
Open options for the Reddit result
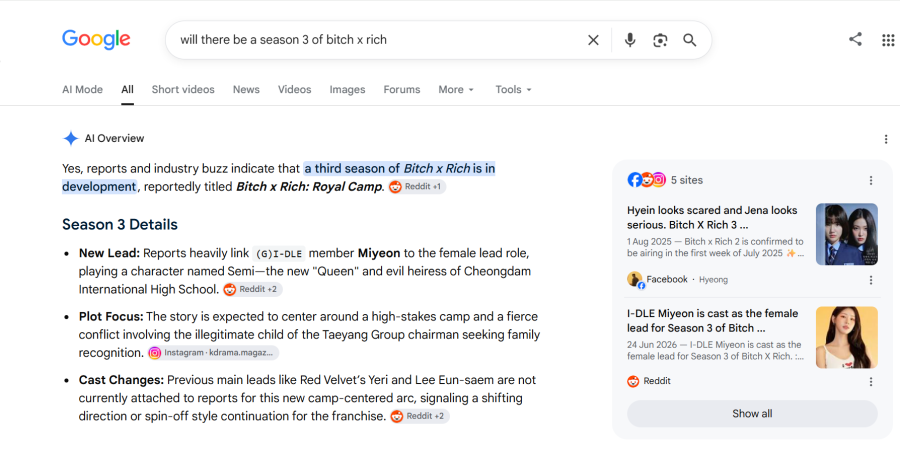(871, 382)
